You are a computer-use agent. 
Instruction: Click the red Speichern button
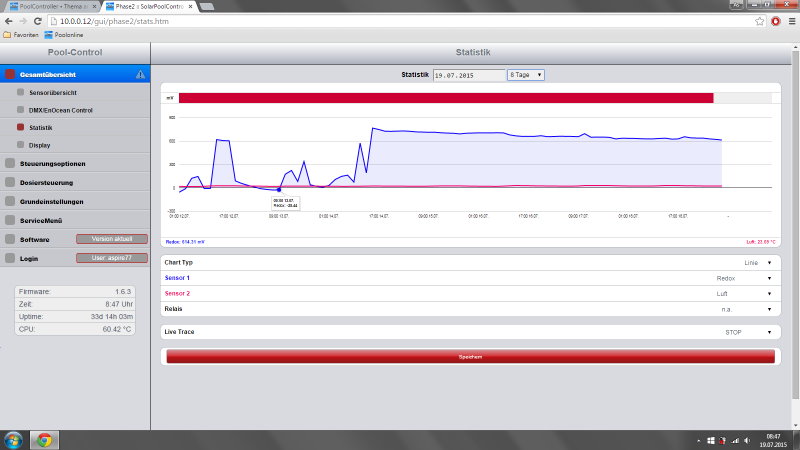(x=470, y=357)
